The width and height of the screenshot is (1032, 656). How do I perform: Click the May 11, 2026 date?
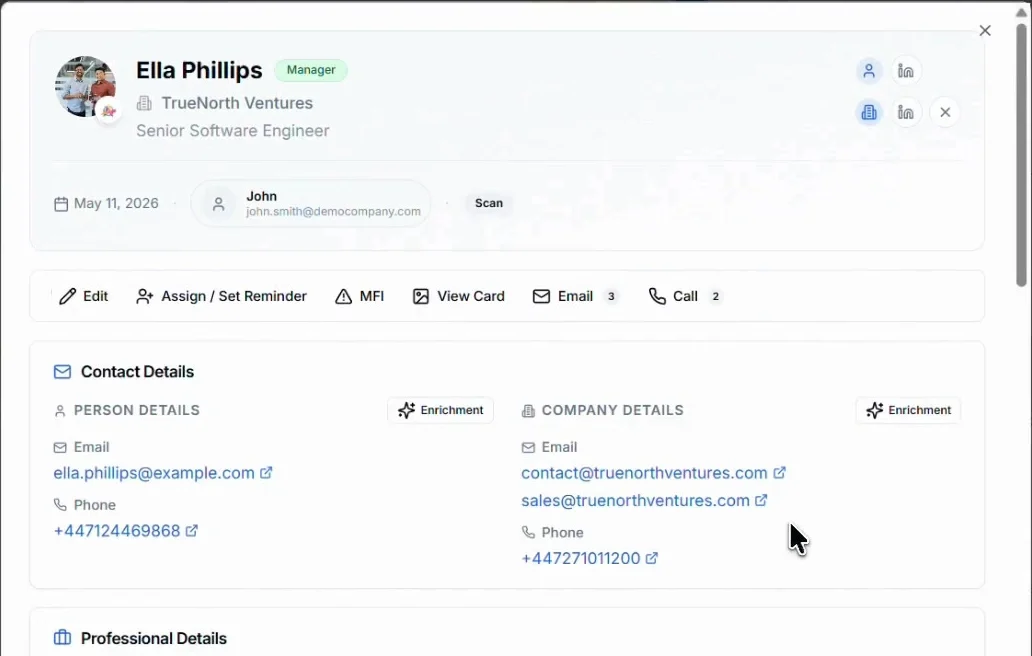(116, 203)
